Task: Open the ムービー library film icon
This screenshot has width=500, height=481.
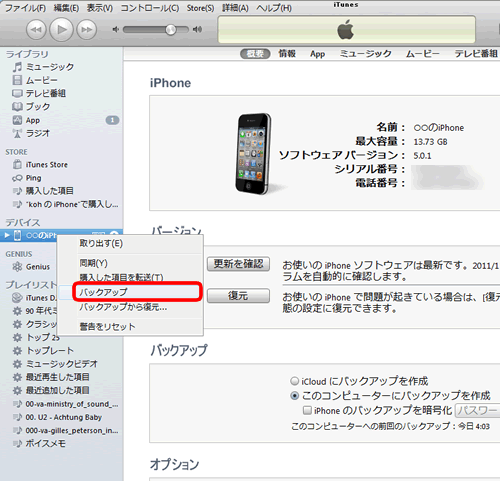Action: 17,80
